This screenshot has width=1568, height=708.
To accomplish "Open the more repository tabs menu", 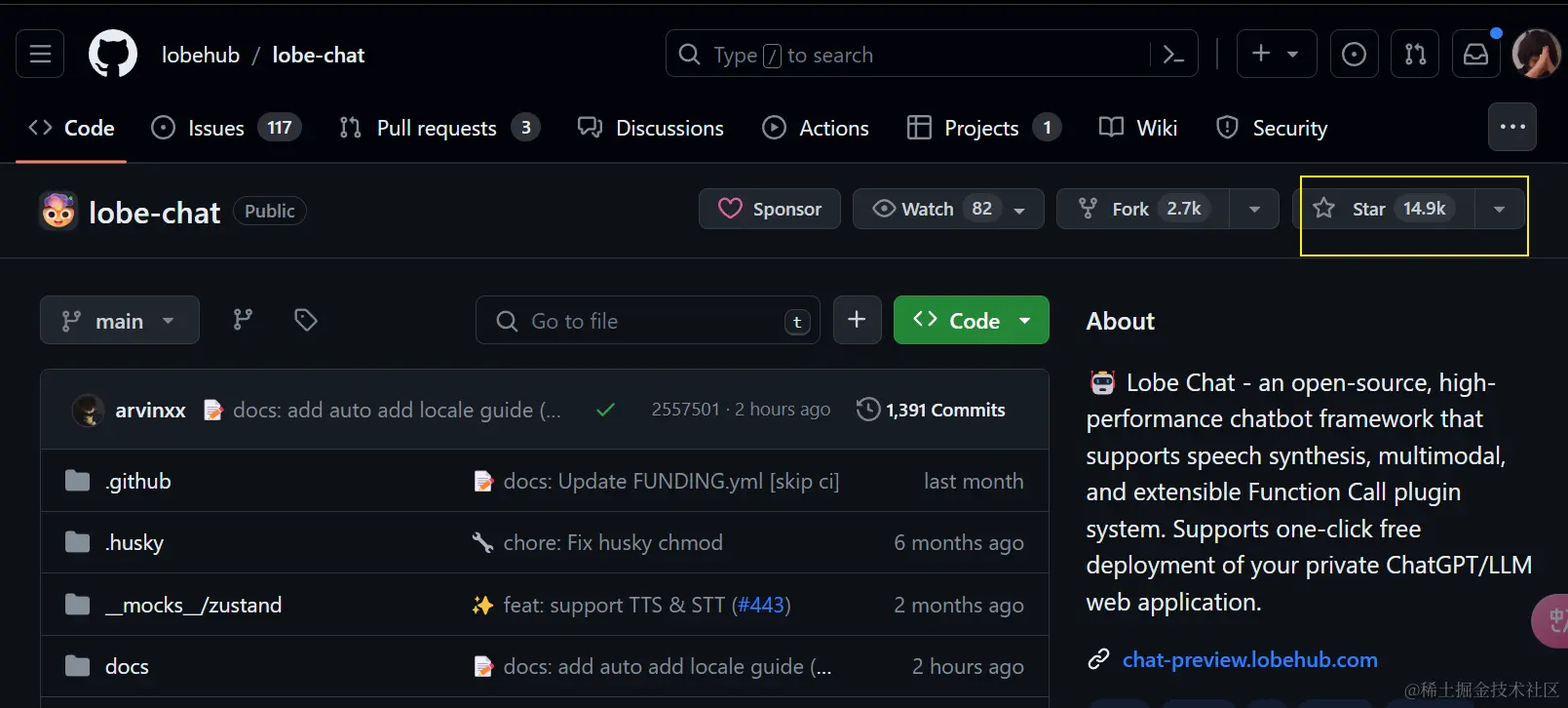I will [x=1512, y=127].
